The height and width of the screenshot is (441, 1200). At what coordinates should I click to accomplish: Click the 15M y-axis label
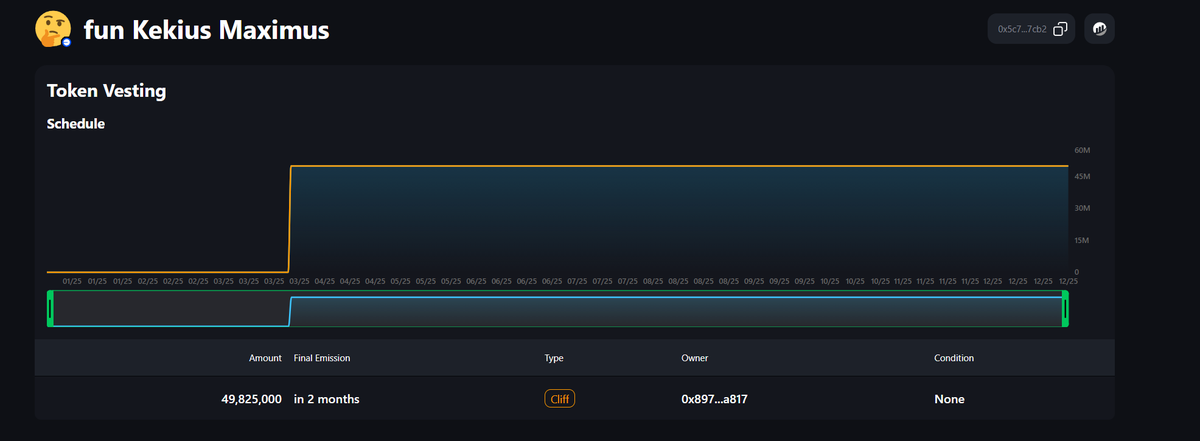(x=1082, y=240)
